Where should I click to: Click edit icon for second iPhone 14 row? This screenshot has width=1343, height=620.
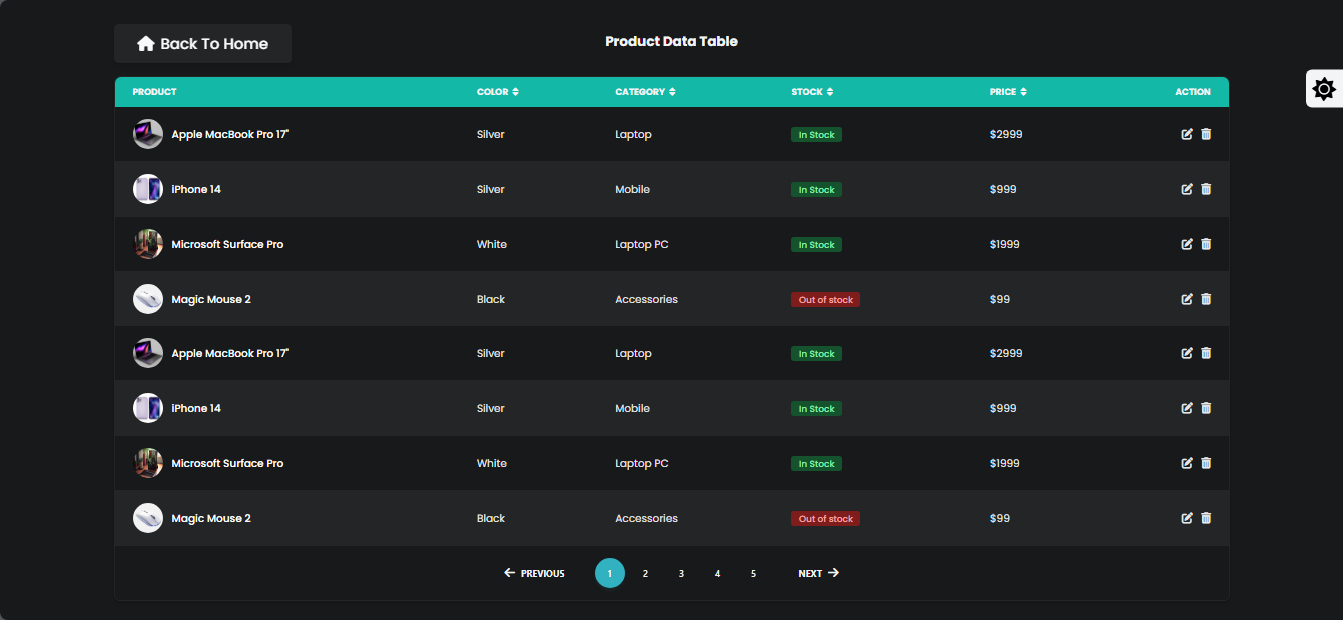tap(1187, 408)
